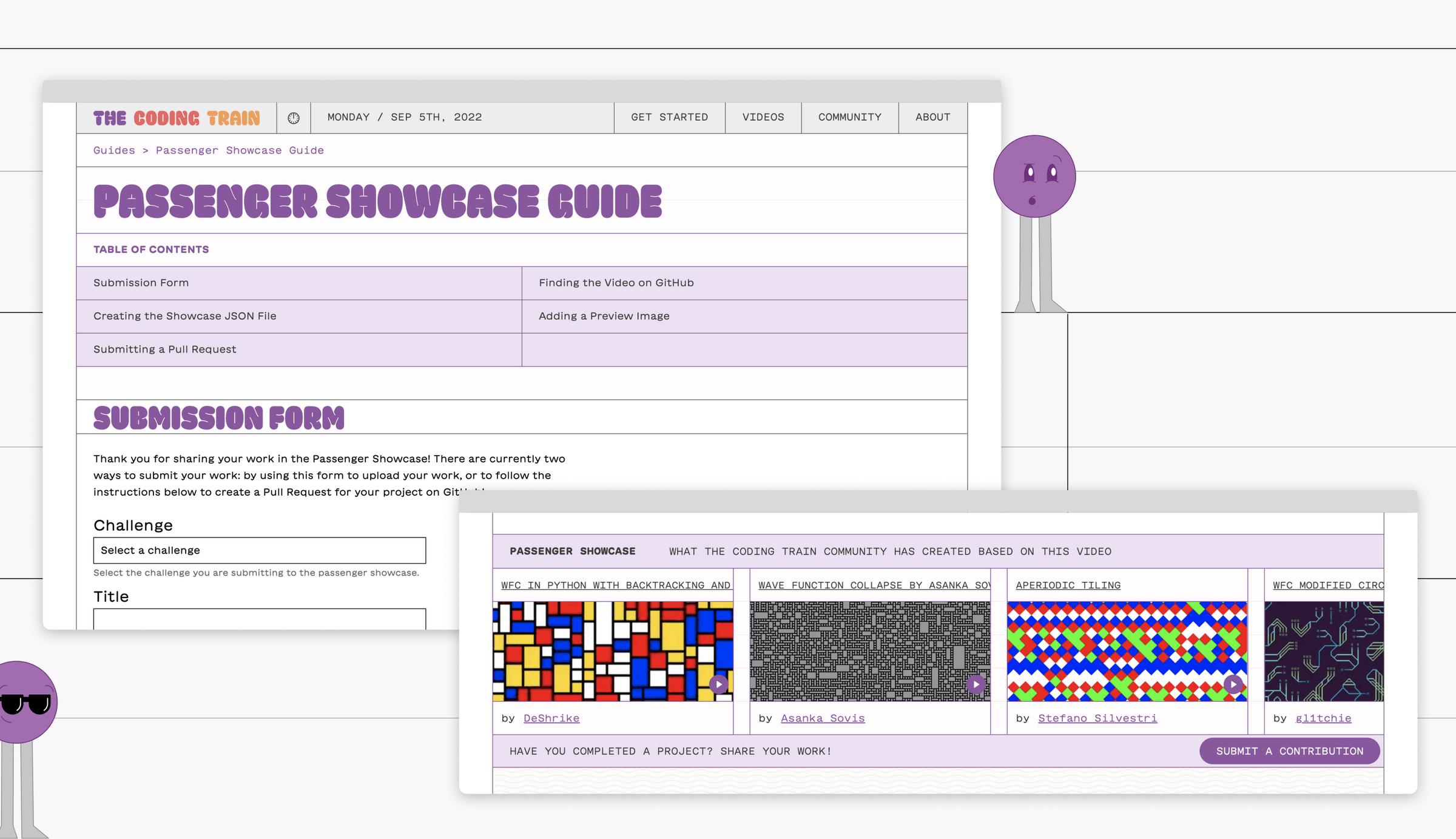Open the APERIODIC TILING project link
This screenshot has width=1456, height=839.
tap(1068, 585)
